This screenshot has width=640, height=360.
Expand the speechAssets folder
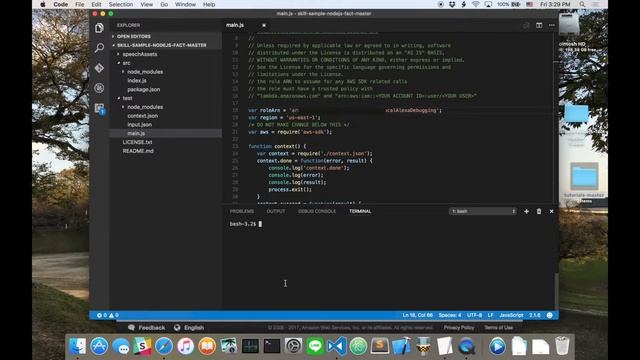click(x=140, y=54)
